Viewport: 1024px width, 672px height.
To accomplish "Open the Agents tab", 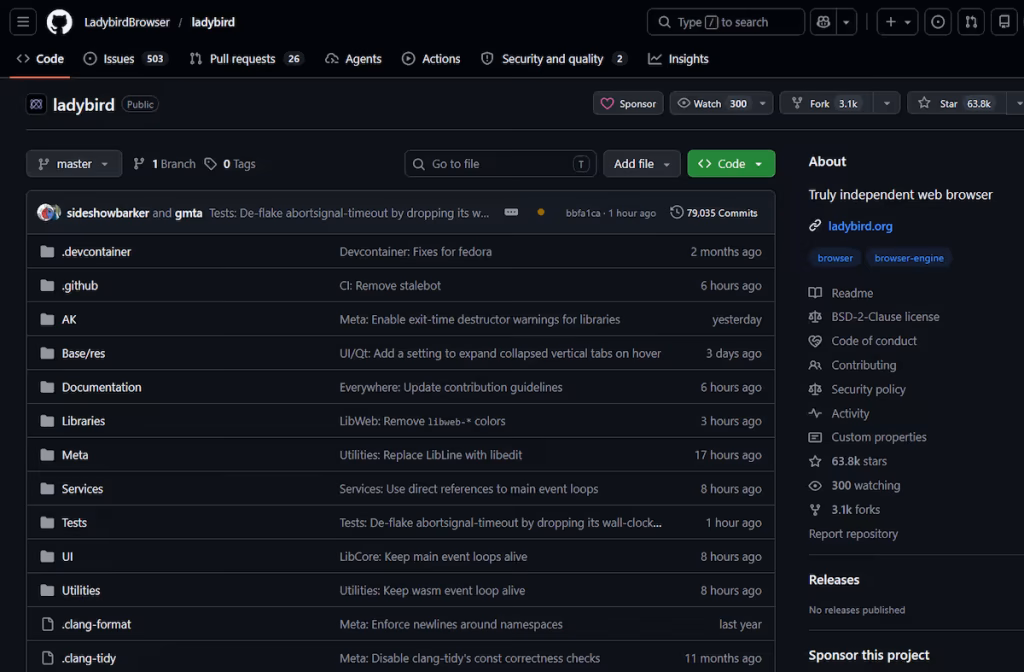I will [x=353, y=59].
